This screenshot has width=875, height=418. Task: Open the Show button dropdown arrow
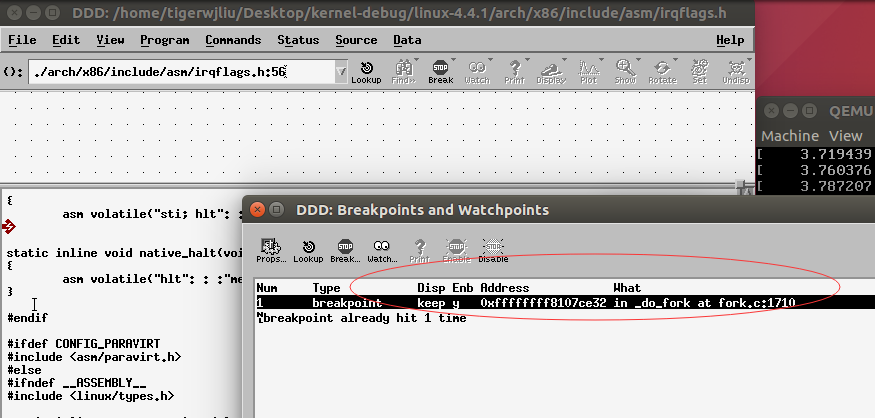click(x=638, y=60)
